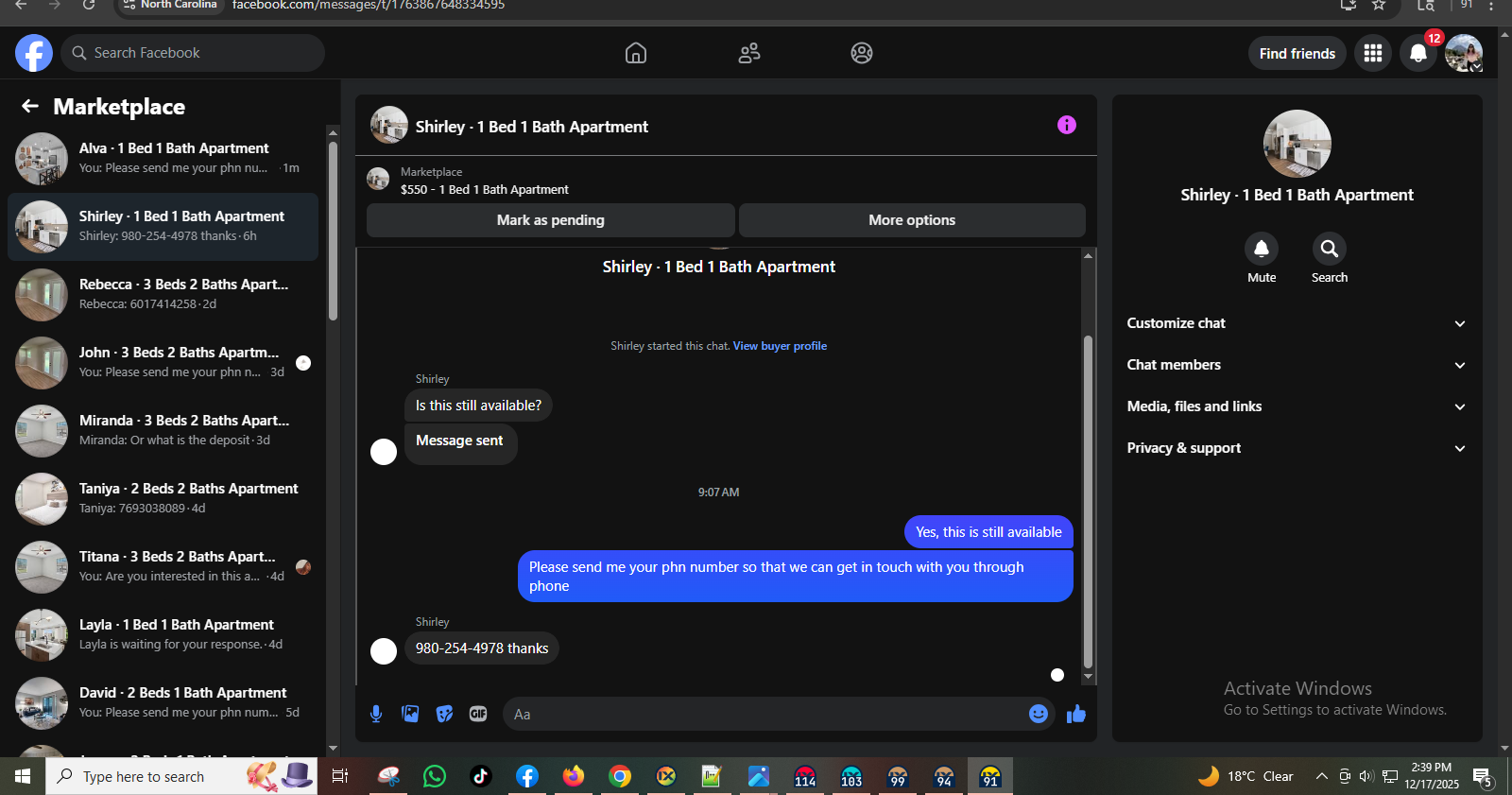Open the emoji picker in message box
The image size is (1512, 795).
tap(1039, 714)
